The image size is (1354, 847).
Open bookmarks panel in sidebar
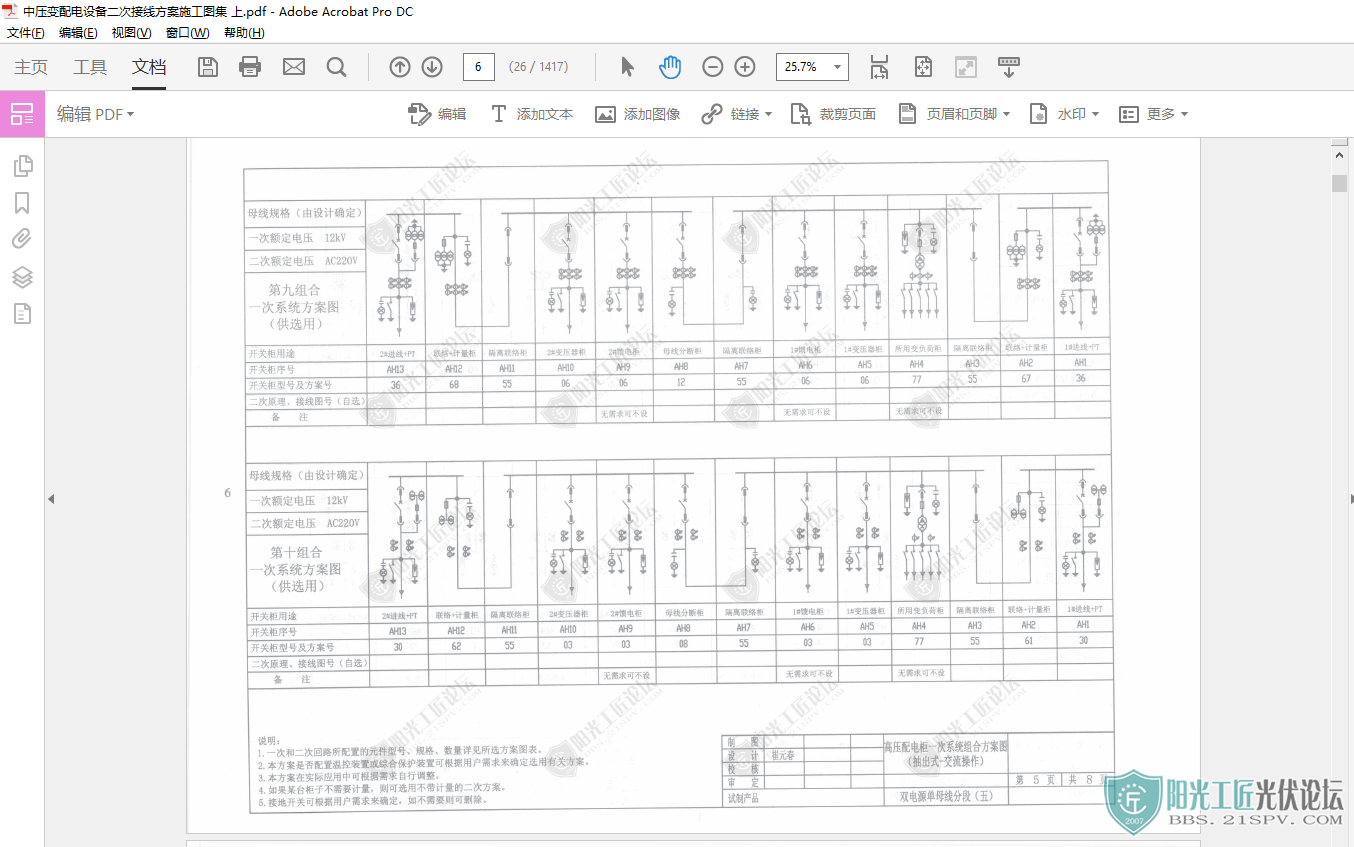point(22,203)
